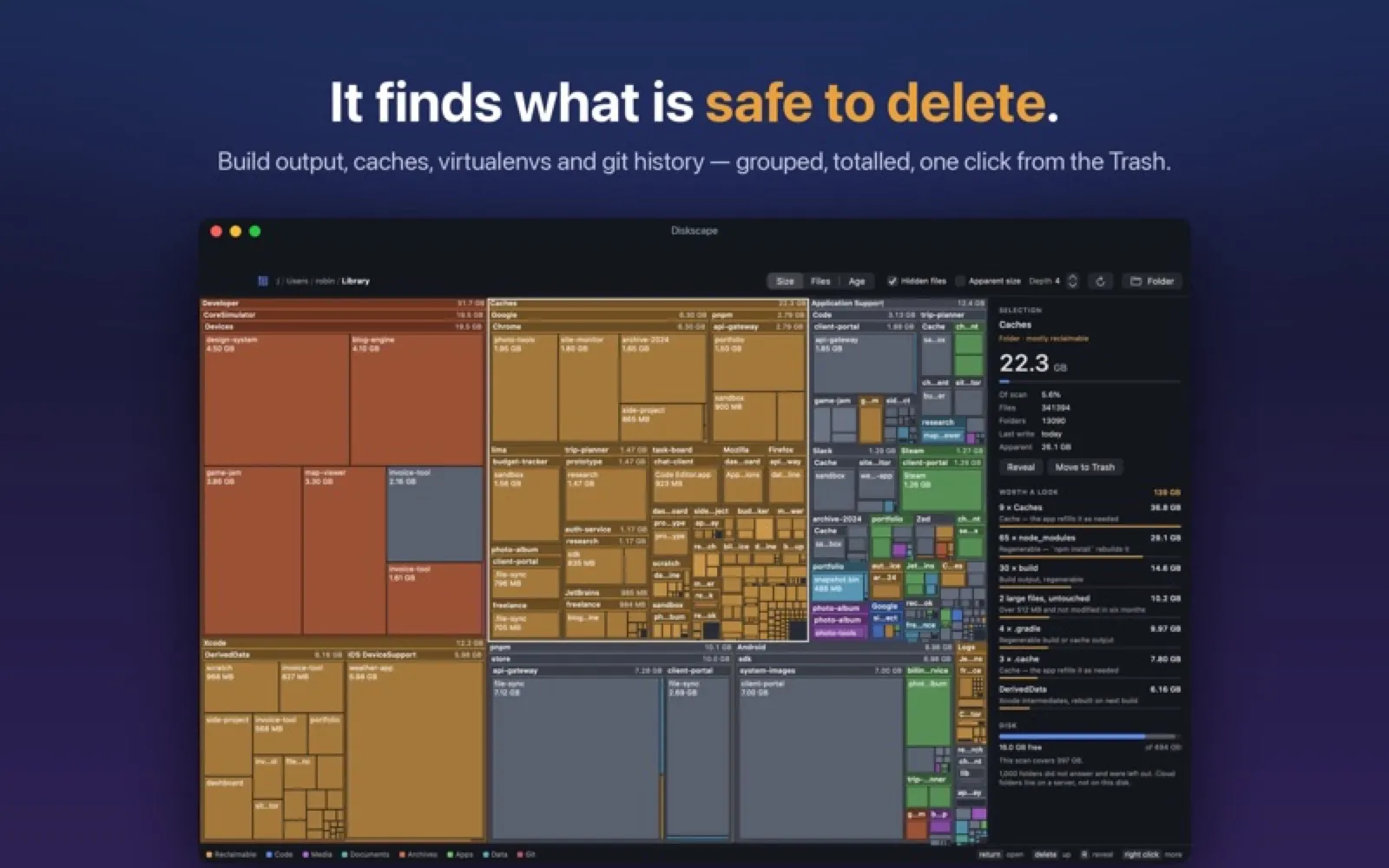Select '2 large files, untouched' row
Screen dimensions: 1389x868
[x=1089, y=605]
